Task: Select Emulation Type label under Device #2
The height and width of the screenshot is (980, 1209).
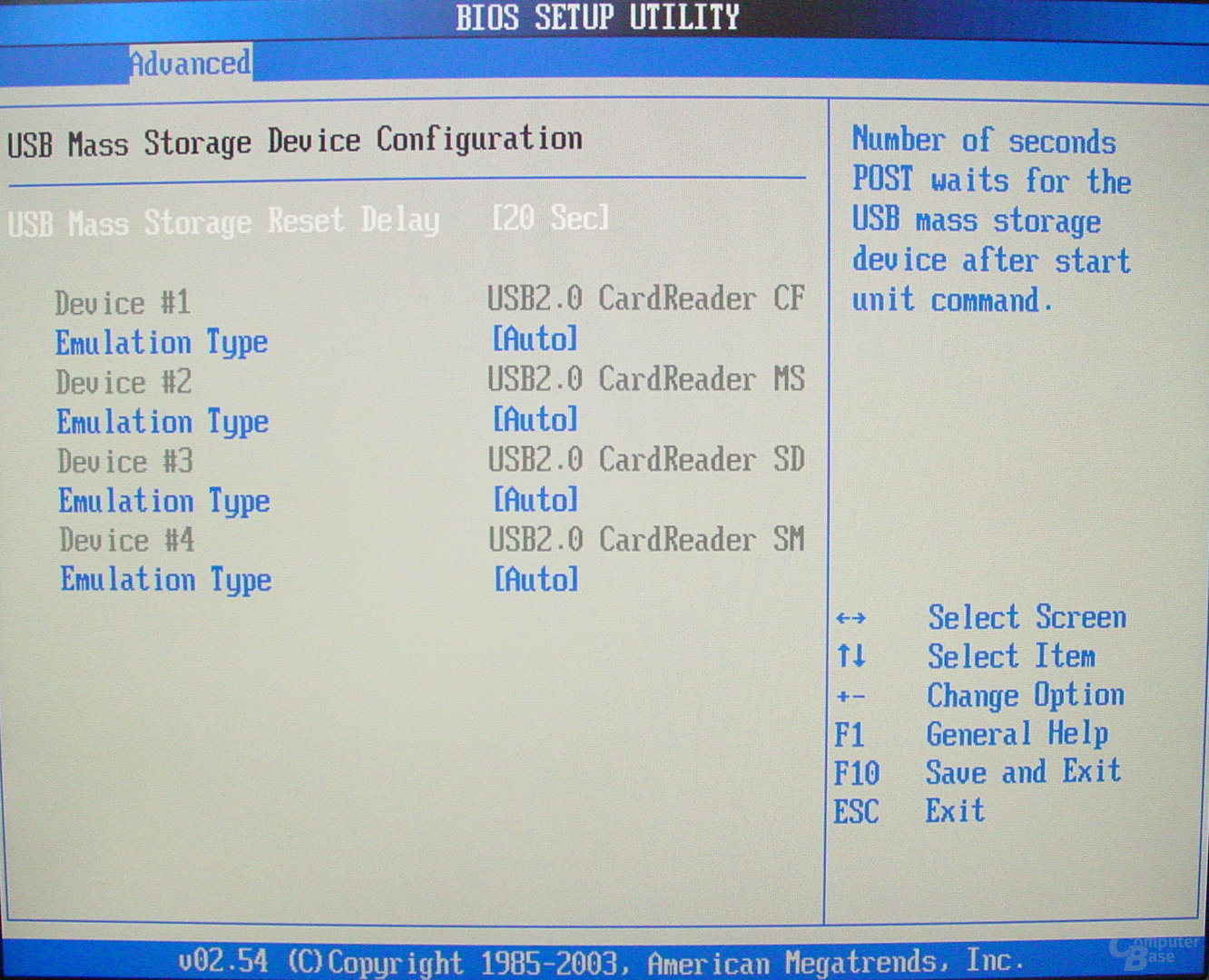Action: click(162, 423)
